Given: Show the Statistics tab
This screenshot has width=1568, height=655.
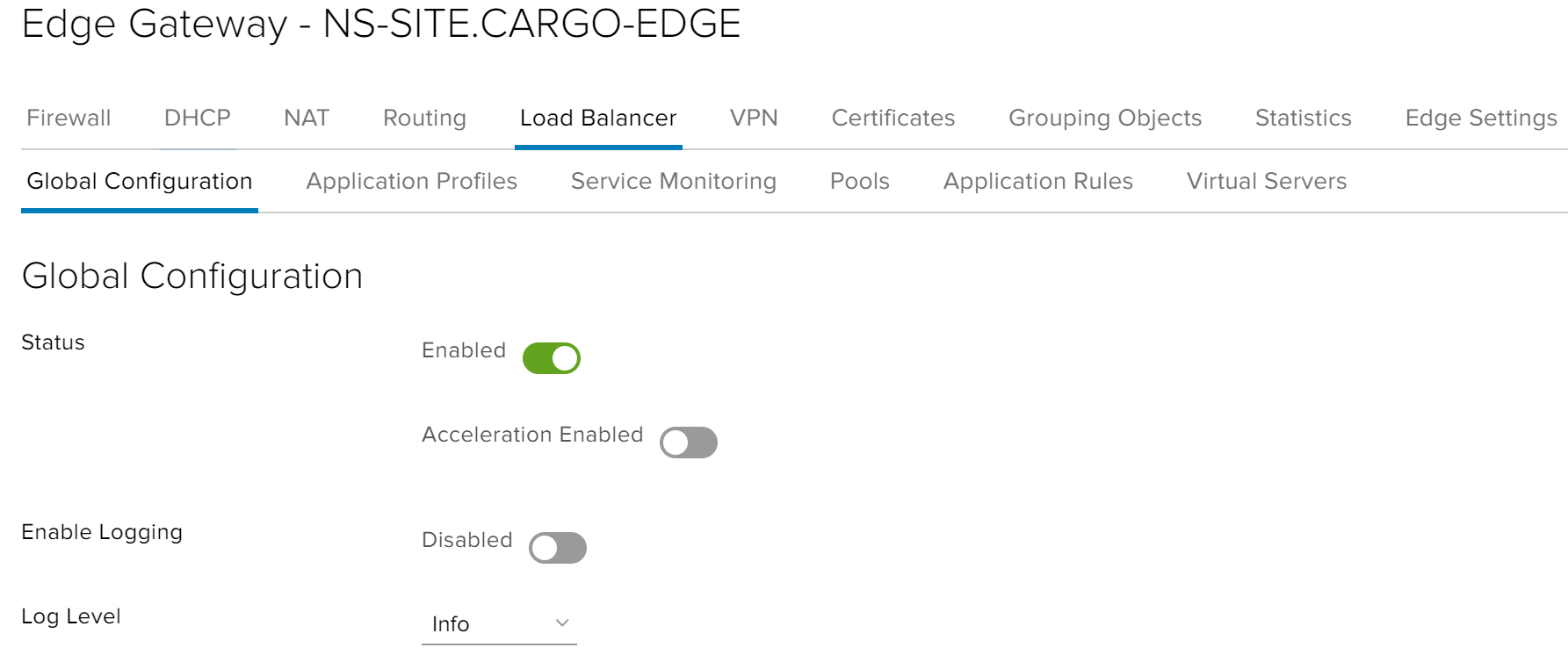Looking at the screenshot, I should click(1303, 118).
